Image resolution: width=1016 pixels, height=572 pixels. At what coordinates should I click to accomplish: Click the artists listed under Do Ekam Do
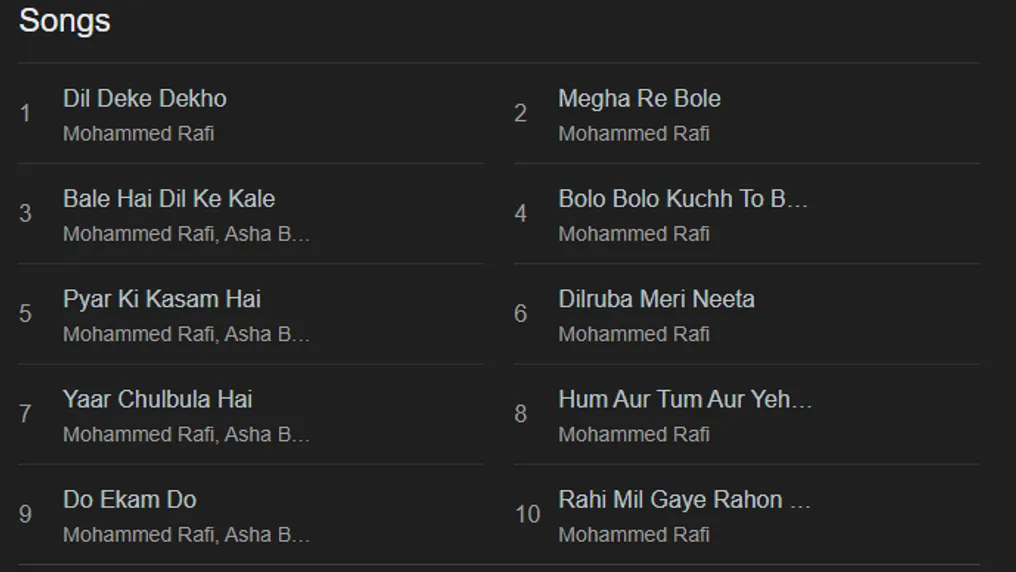[x=186, y=535]
